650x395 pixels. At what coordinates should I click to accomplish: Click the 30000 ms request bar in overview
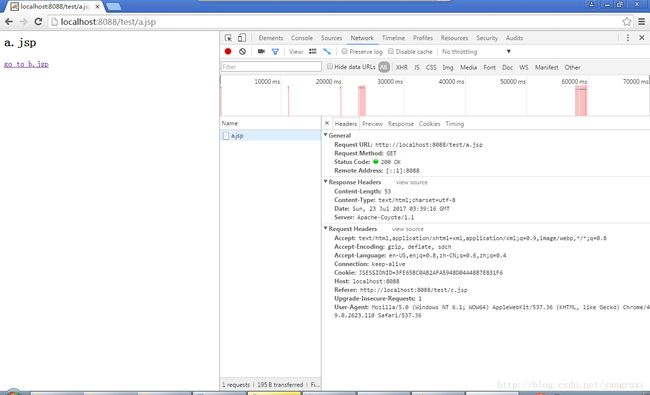(362, 101)
